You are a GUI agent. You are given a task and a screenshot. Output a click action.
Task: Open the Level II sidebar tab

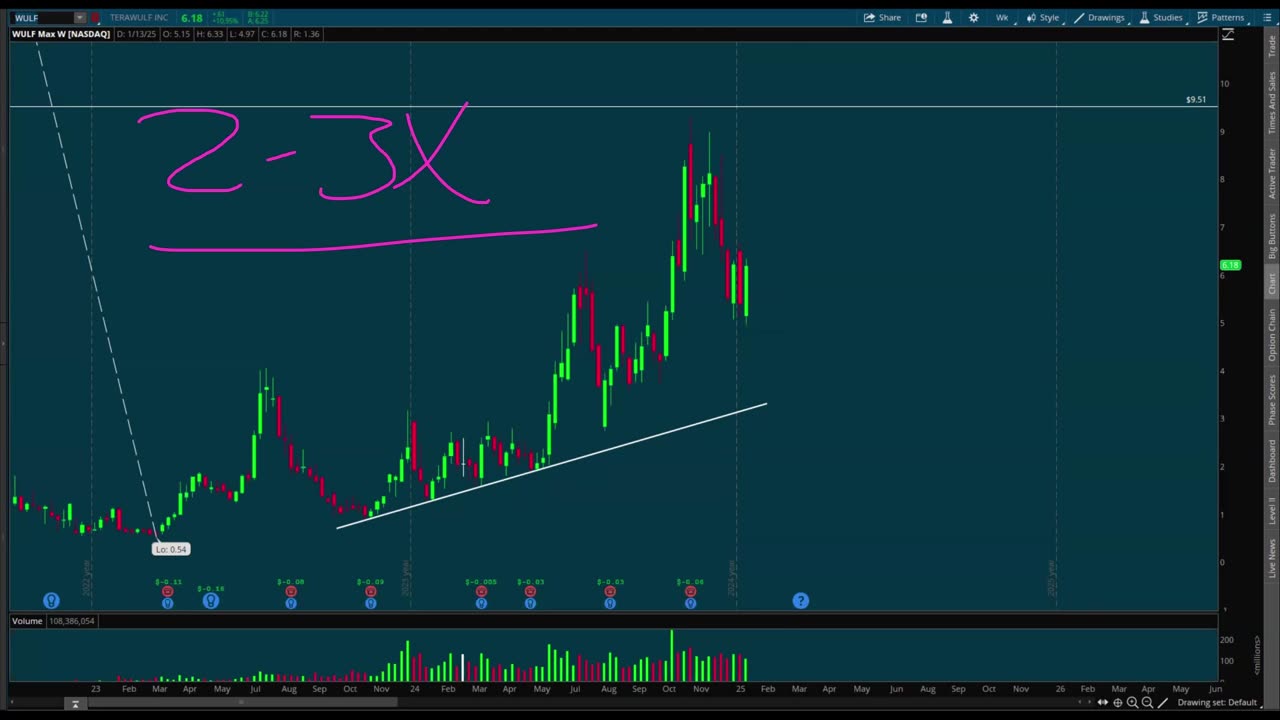(x=1272, y=513)
